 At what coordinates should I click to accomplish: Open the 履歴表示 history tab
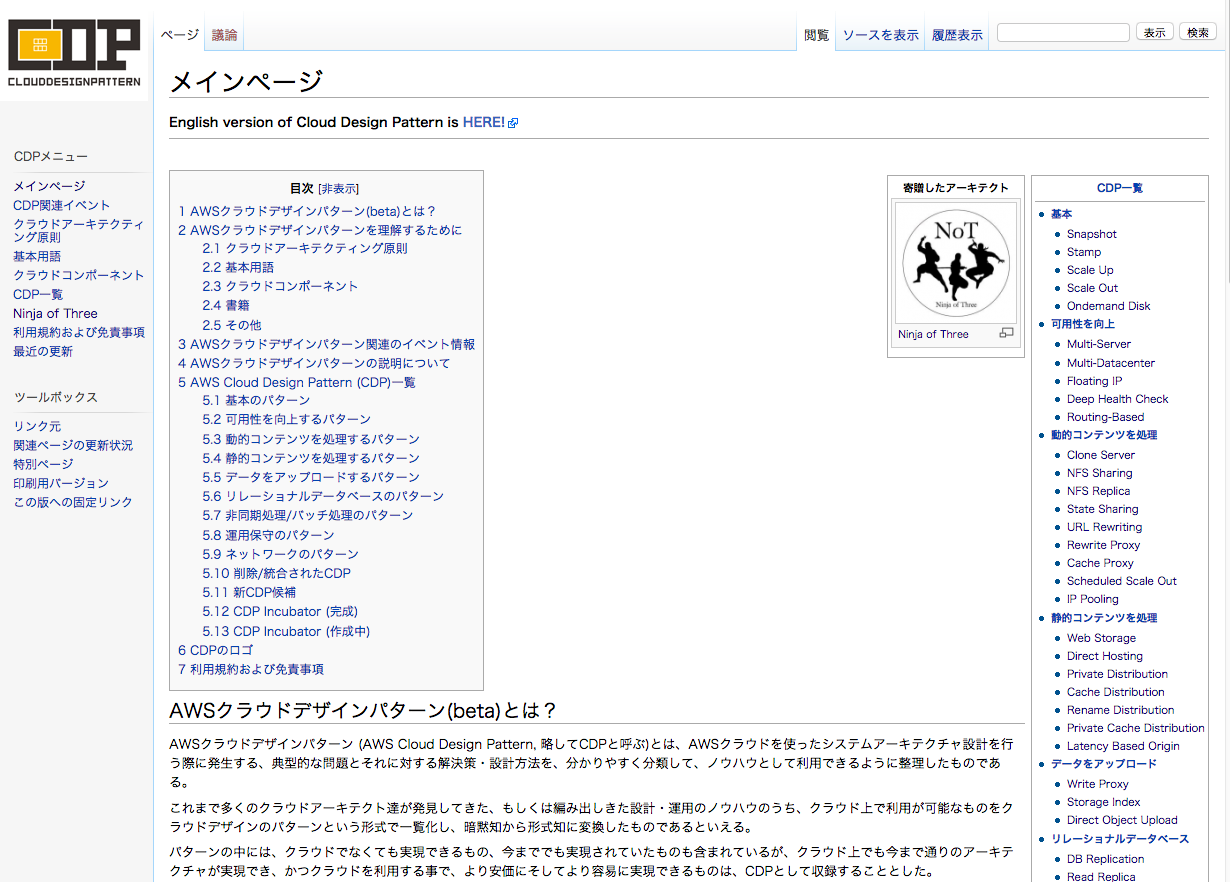957,35
